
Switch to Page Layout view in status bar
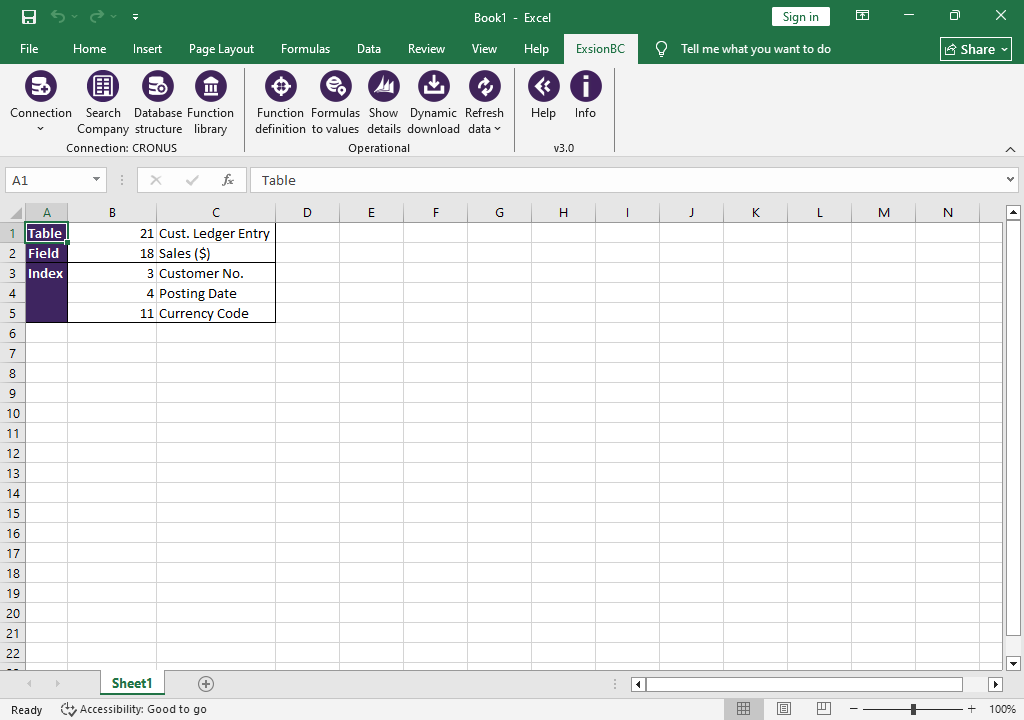tap(784, 709)
